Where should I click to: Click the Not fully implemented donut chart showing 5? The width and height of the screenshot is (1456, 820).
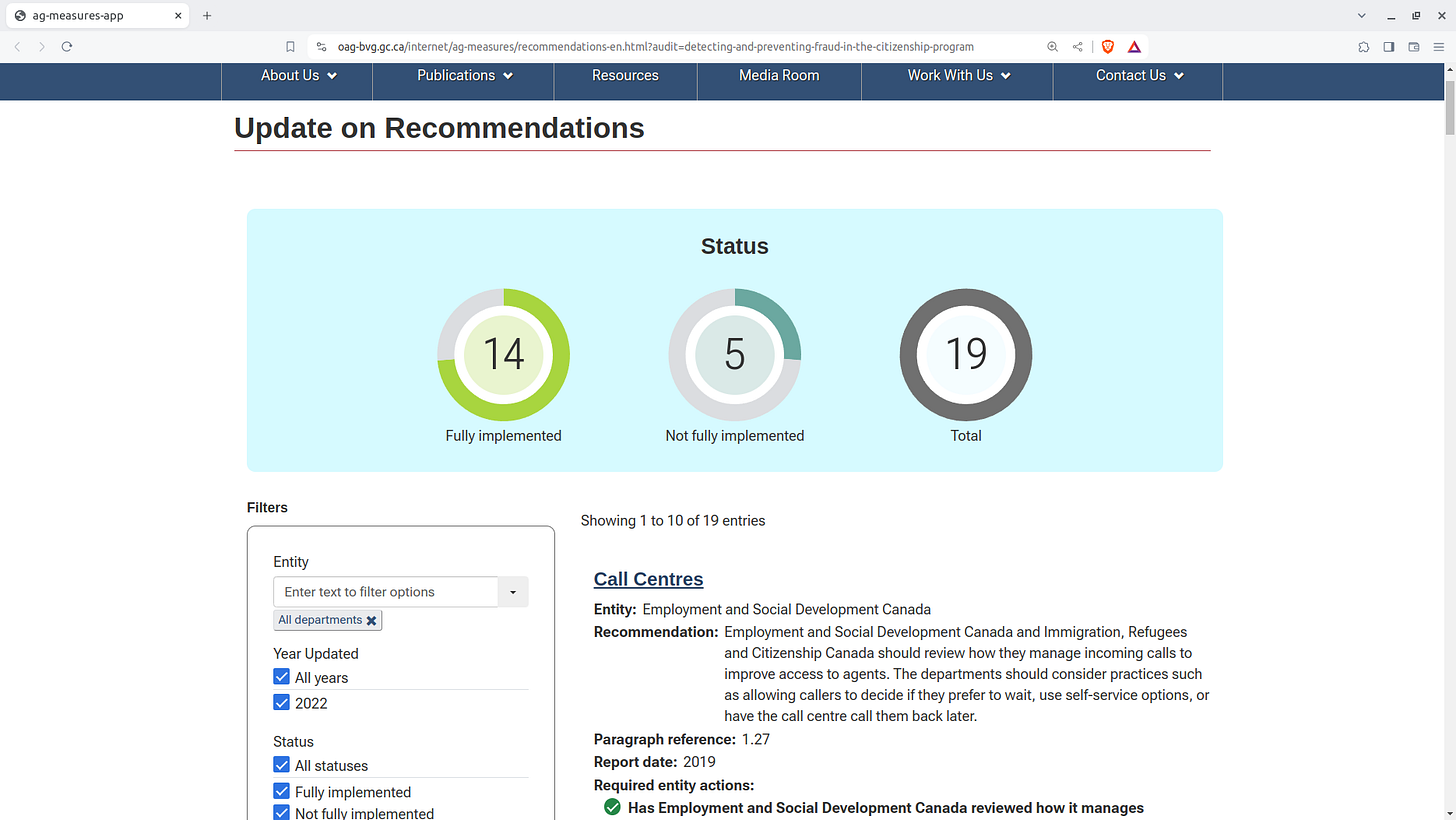click(x=734, y=355)
